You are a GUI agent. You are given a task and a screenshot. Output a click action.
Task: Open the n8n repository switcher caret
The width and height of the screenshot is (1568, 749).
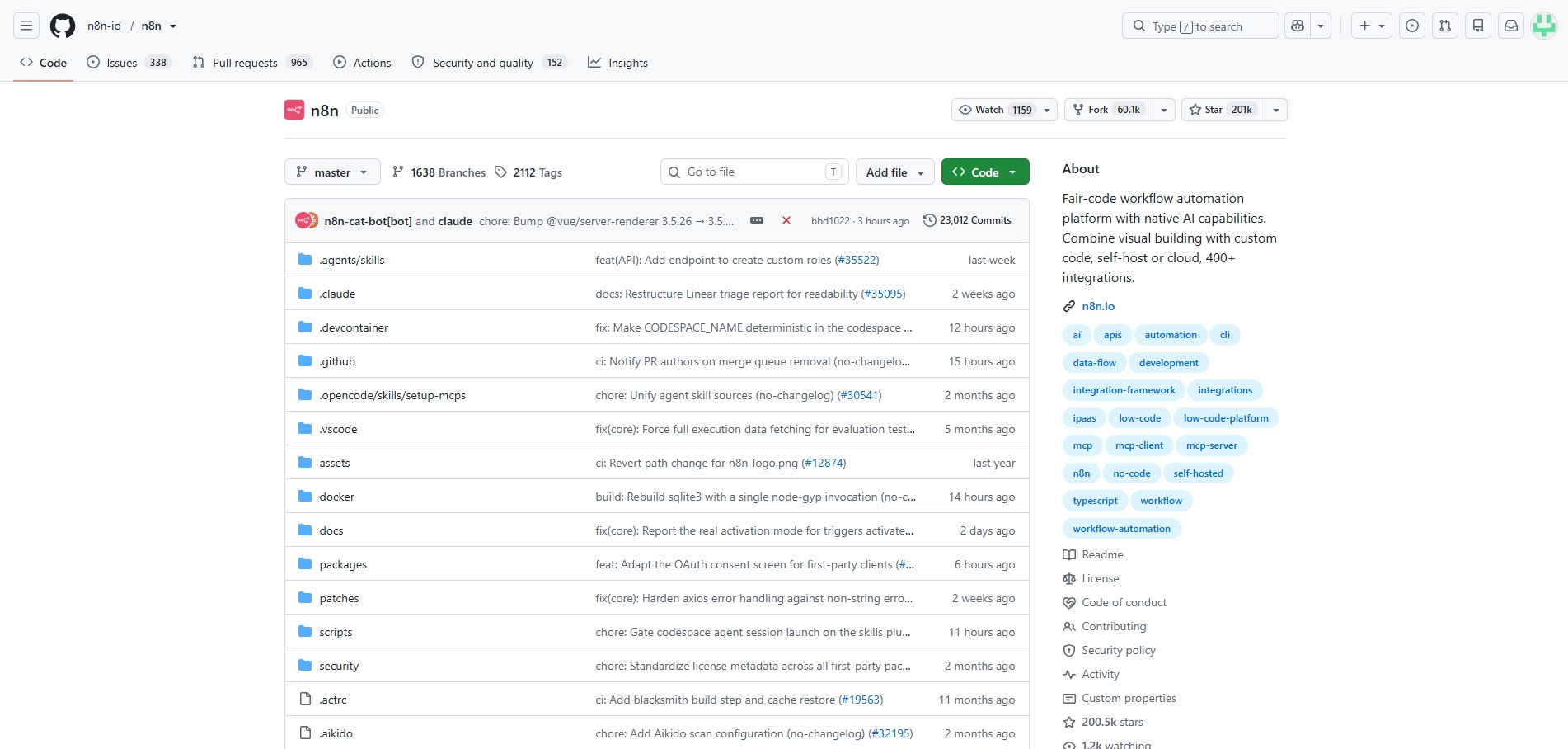[173, 26]
